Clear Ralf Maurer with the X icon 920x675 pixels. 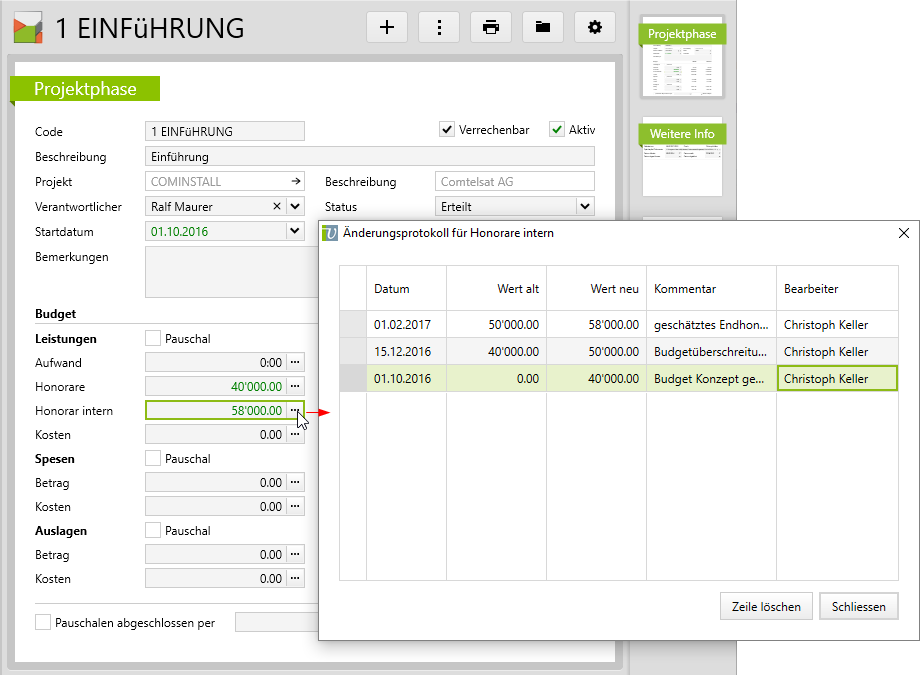pos(277,206)
